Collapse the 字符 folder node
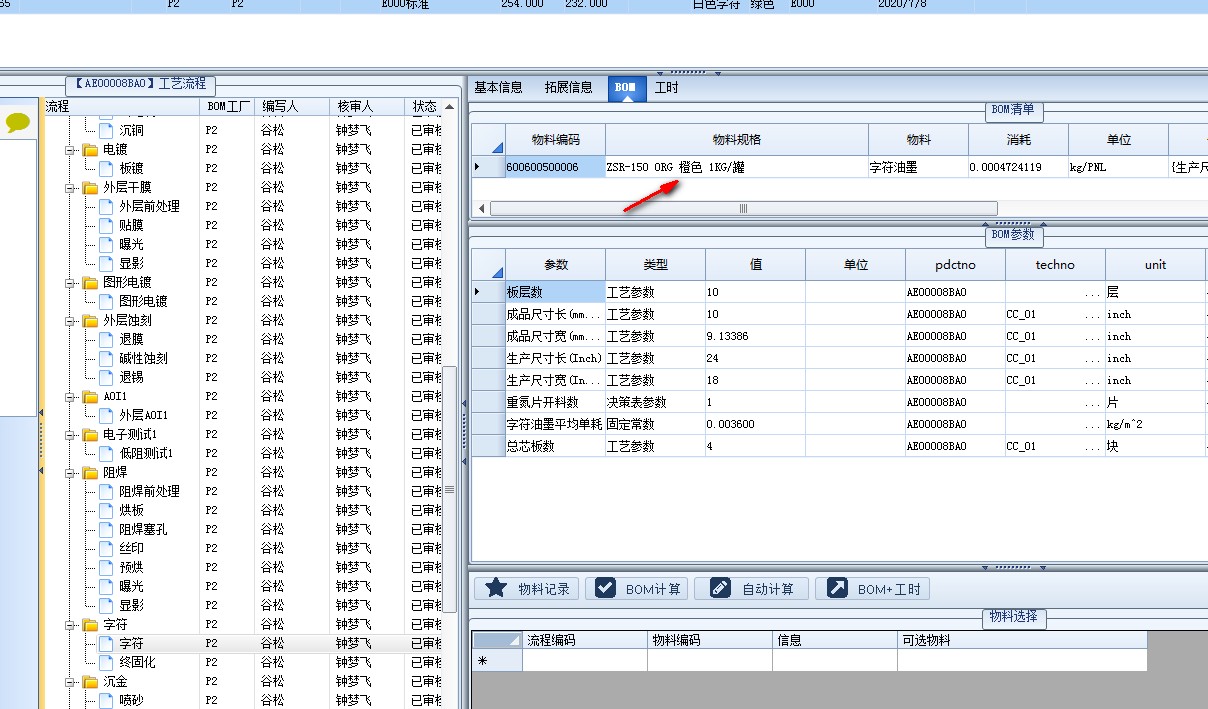Image resolution: width=1208 pixels, height=709 pixels. tap(72, 624)
